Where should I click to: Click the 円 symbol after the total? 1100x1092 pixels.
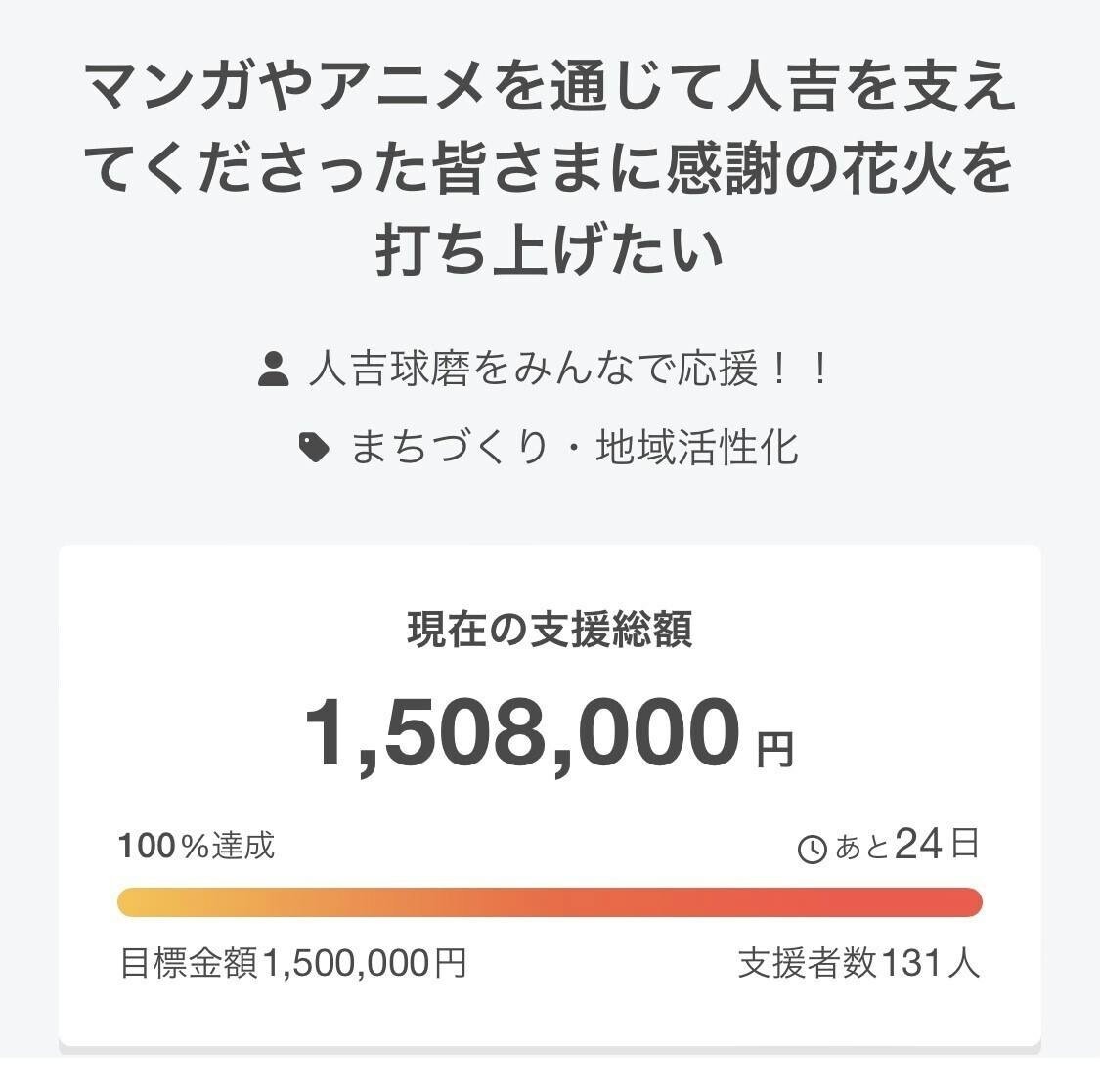point(775,750)
